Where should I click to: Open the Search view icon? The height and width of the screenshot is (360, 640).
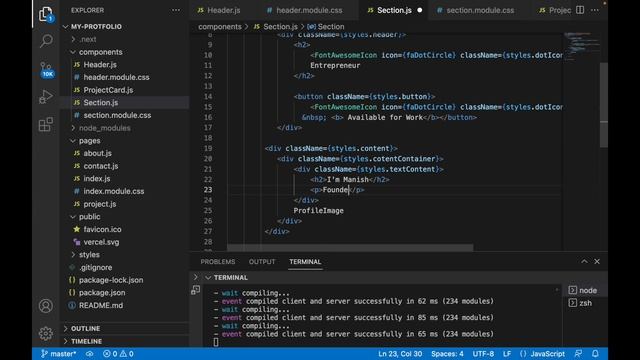tap(46, 41)
